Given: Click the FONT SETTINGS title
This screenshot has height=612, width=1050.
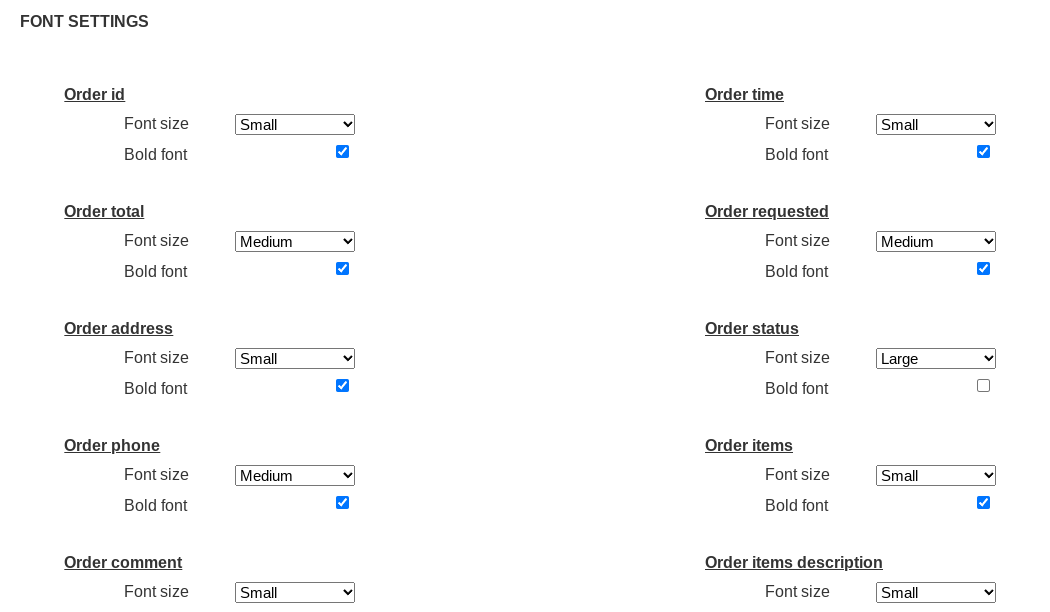Looking at the screenshot, I should [84, 22].
